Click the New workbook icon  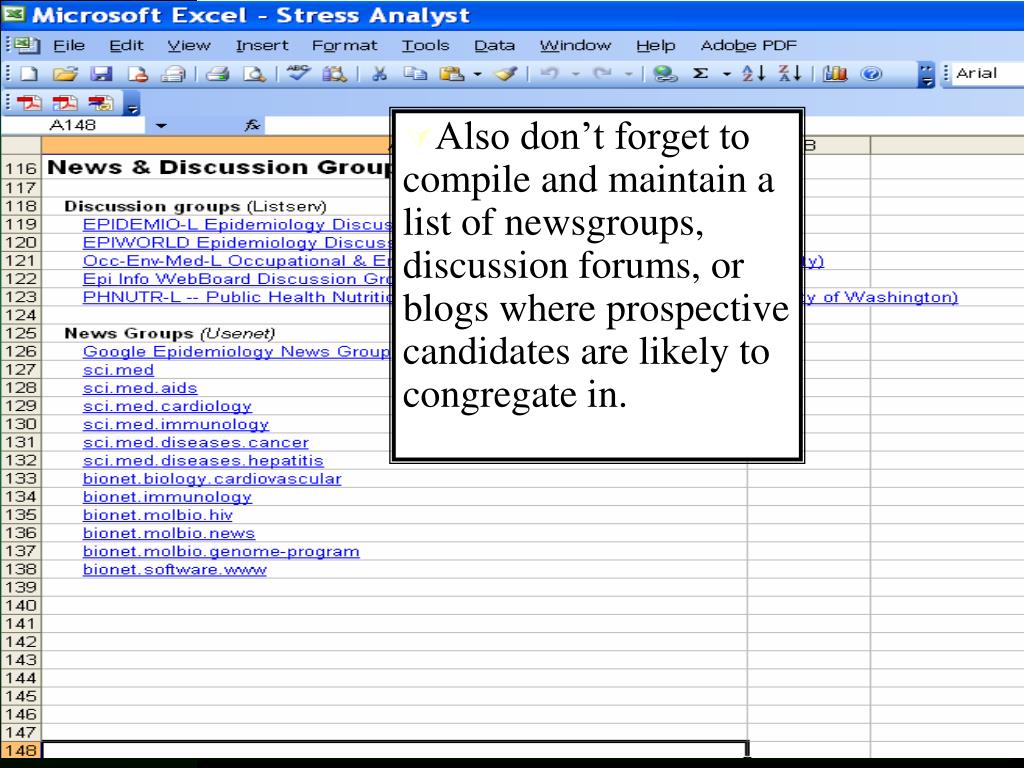tap(29, 74)
